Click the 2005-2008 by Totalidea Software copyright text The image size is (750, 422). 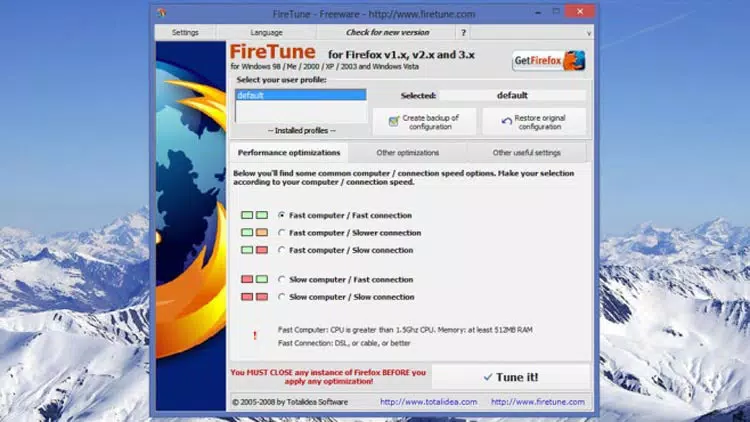[290, 402]
